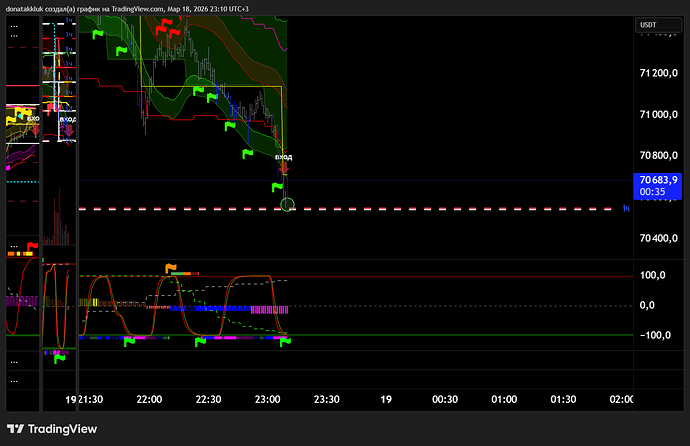Click the вход text label on the main chart
690x446 pixels.
(x=284, y=157)
